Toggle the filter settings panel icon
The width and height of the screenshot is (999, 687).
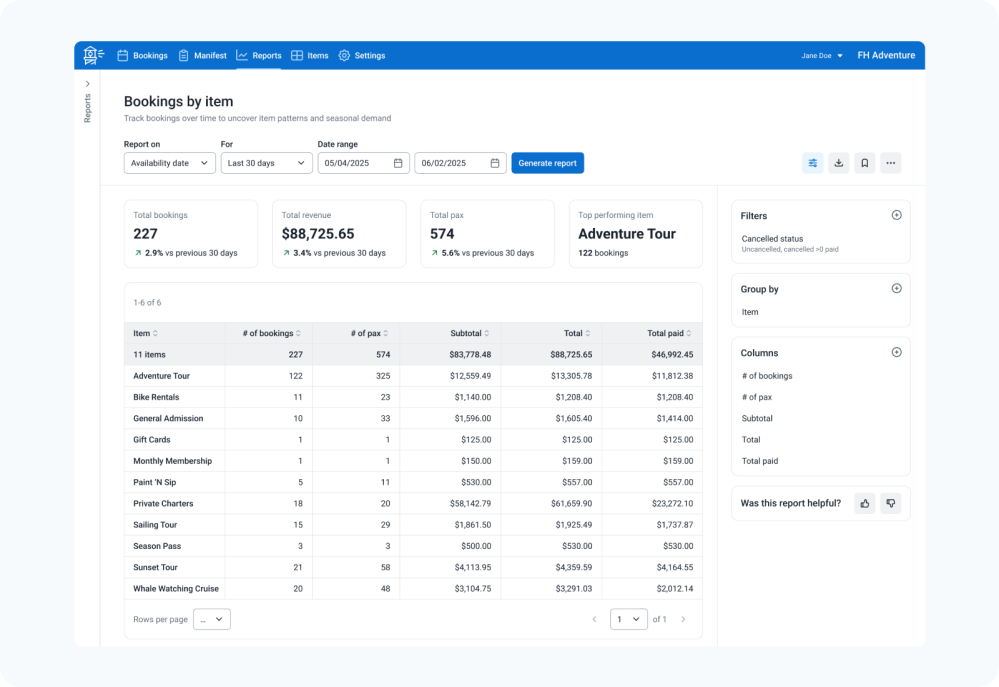813,163
